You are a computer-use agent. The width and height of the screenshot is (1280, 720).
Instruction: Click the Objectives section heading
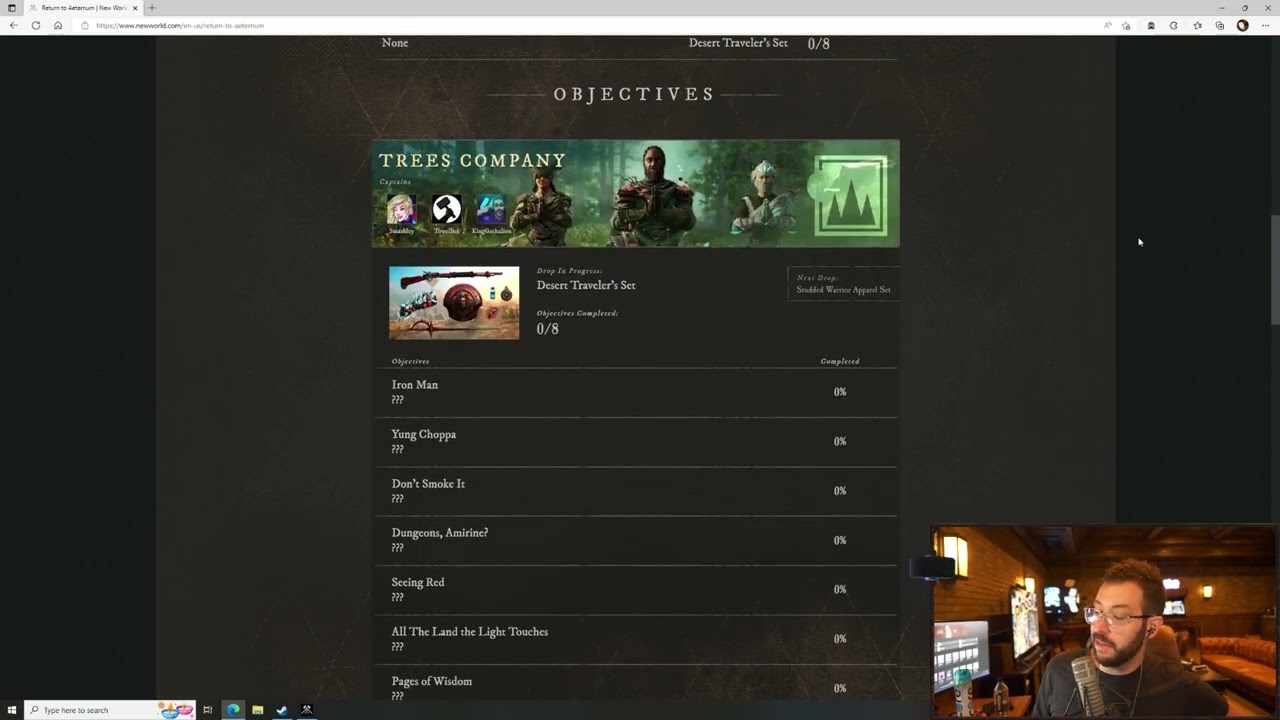pyautogui.click(x=634, y=94)
